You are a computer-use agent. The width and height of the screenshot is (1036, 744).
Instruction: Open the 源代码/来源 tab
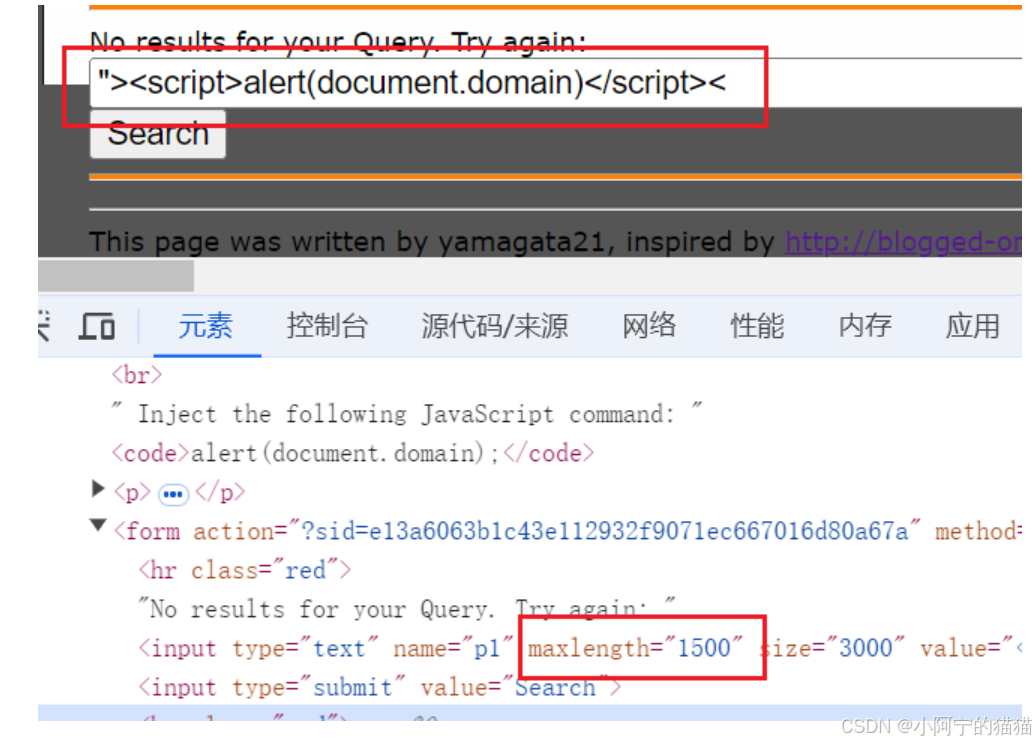(x=495, y=326)
